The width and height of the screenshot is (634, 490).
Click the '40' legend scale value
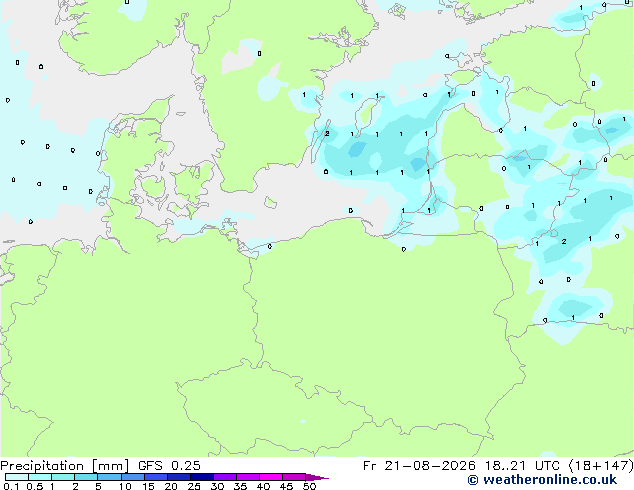pos(263,486)
